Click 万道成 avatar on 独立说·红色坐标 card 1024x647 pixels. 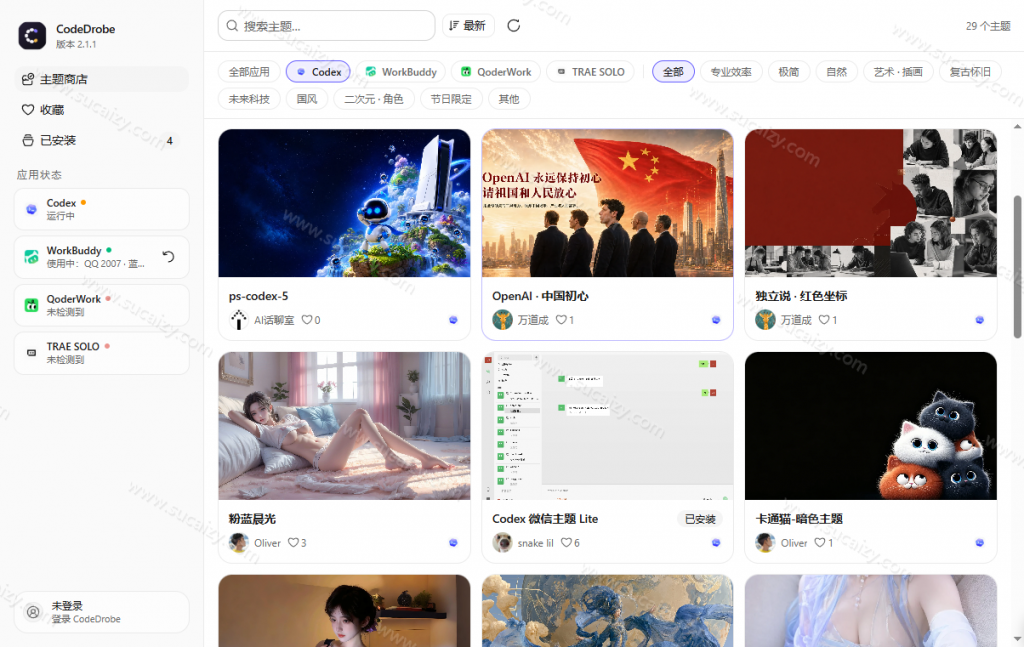[765, 320]
